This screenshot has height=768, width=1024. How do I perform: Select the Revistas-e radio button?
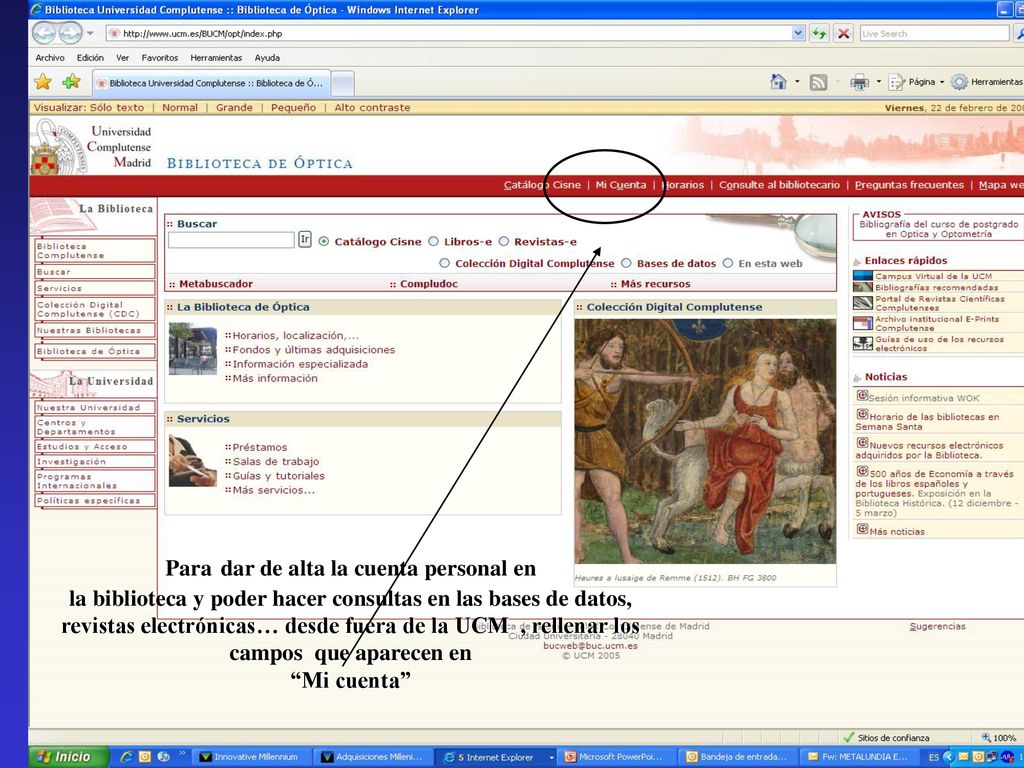pos(504,242)
